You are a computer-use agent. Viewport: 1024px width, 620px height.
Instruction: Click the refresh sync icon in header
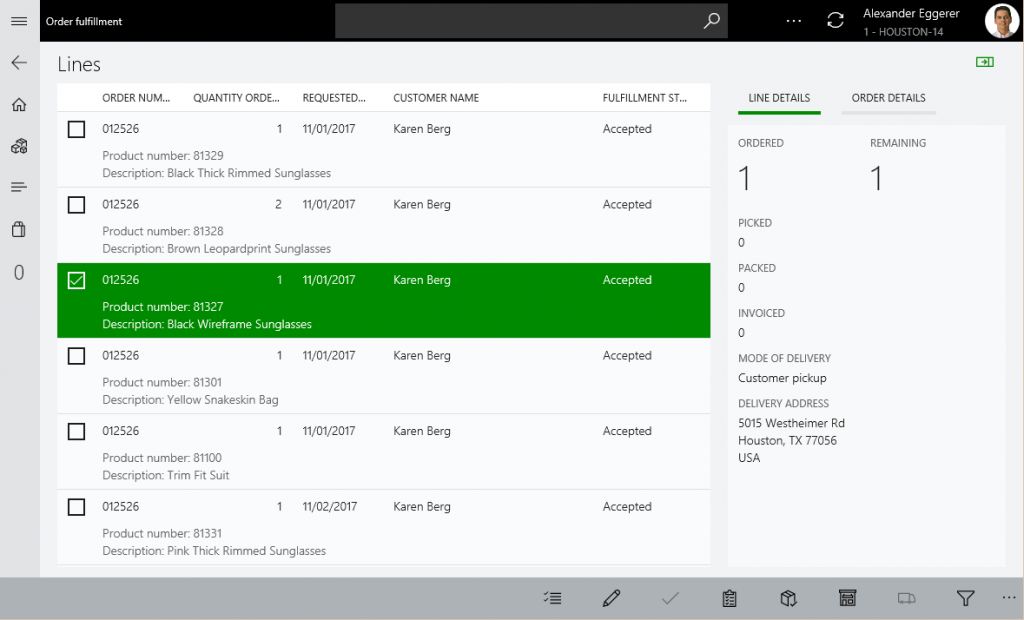pyautogui.click(x=835, y=21)
